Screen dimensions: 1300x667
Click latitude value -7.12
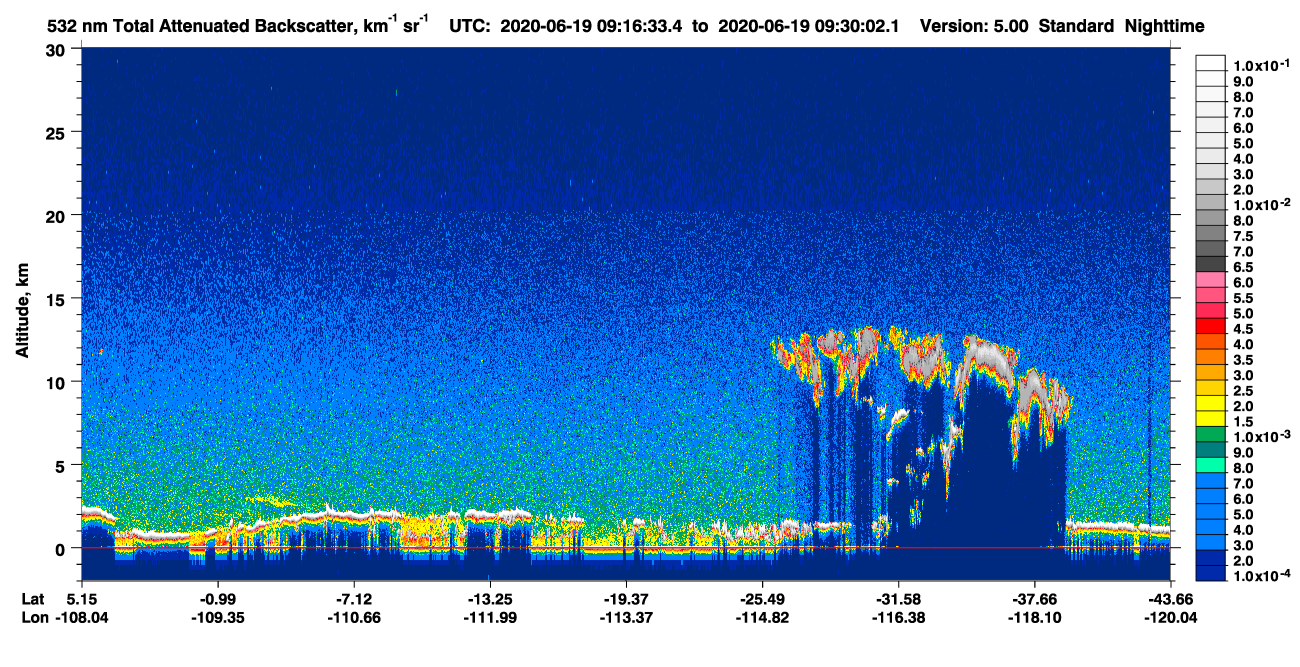pyautogui.click(x=353, y=599)
